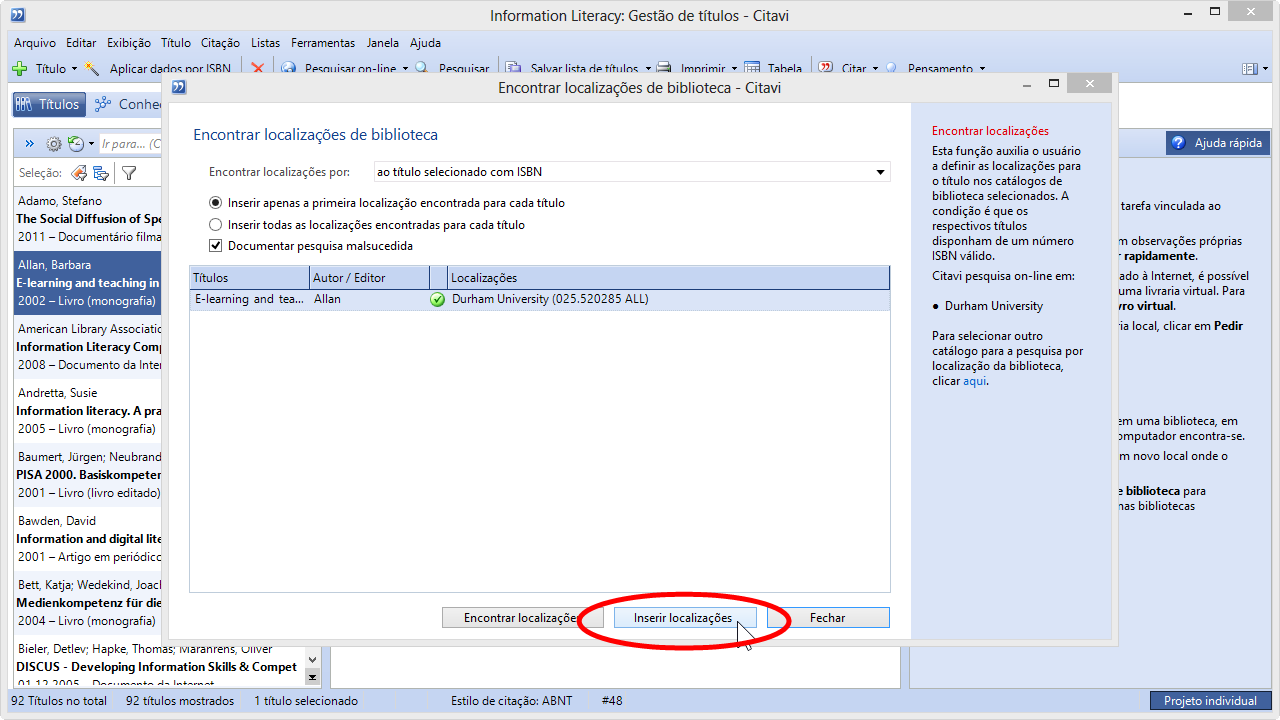Select the 'American Library Association' title entry

(87, 347)
